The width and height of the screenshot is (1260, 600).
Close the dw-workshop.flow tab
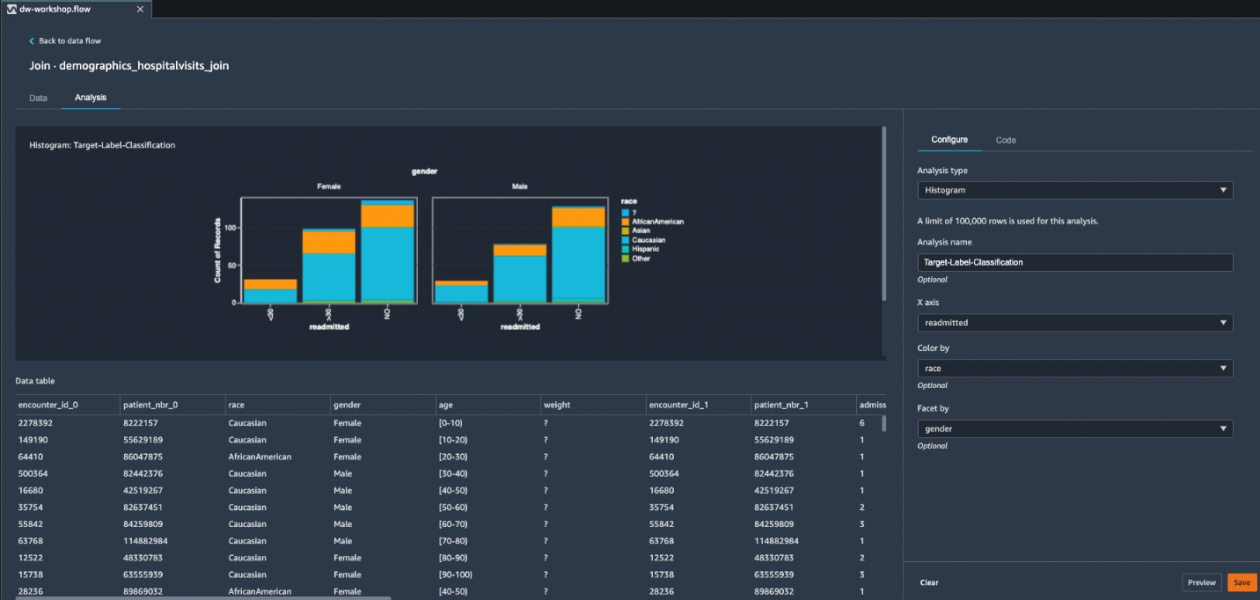coord(138,9)
